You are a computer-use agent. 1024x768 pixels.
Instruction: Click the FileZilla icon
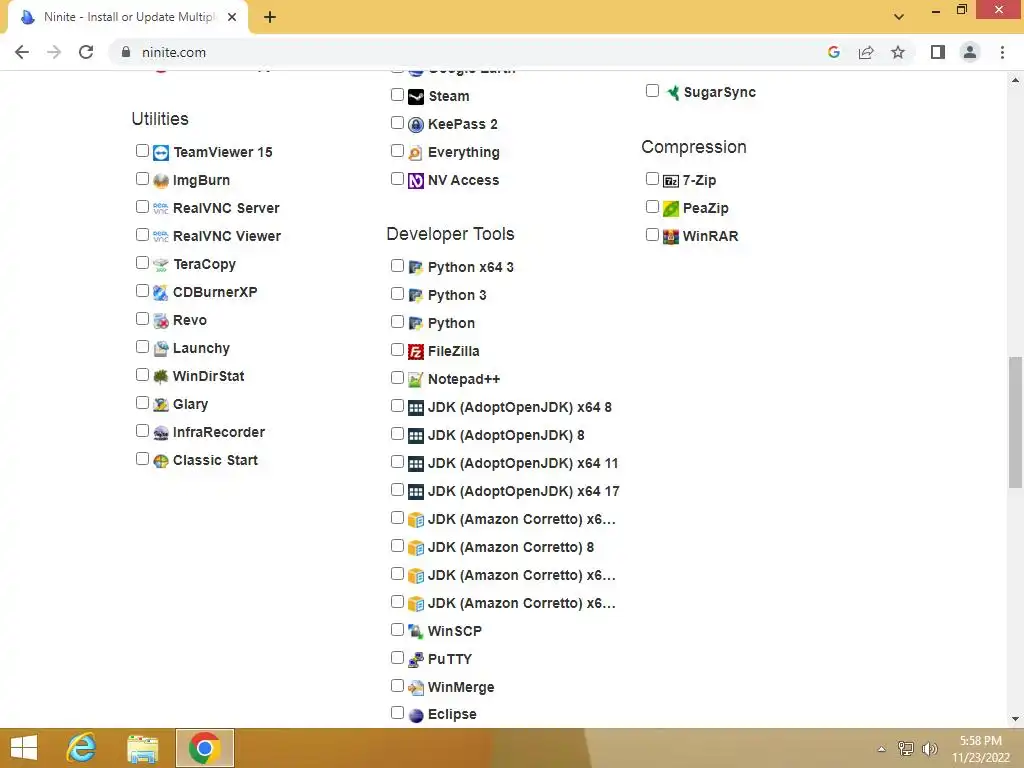click(x=416, y=352)
